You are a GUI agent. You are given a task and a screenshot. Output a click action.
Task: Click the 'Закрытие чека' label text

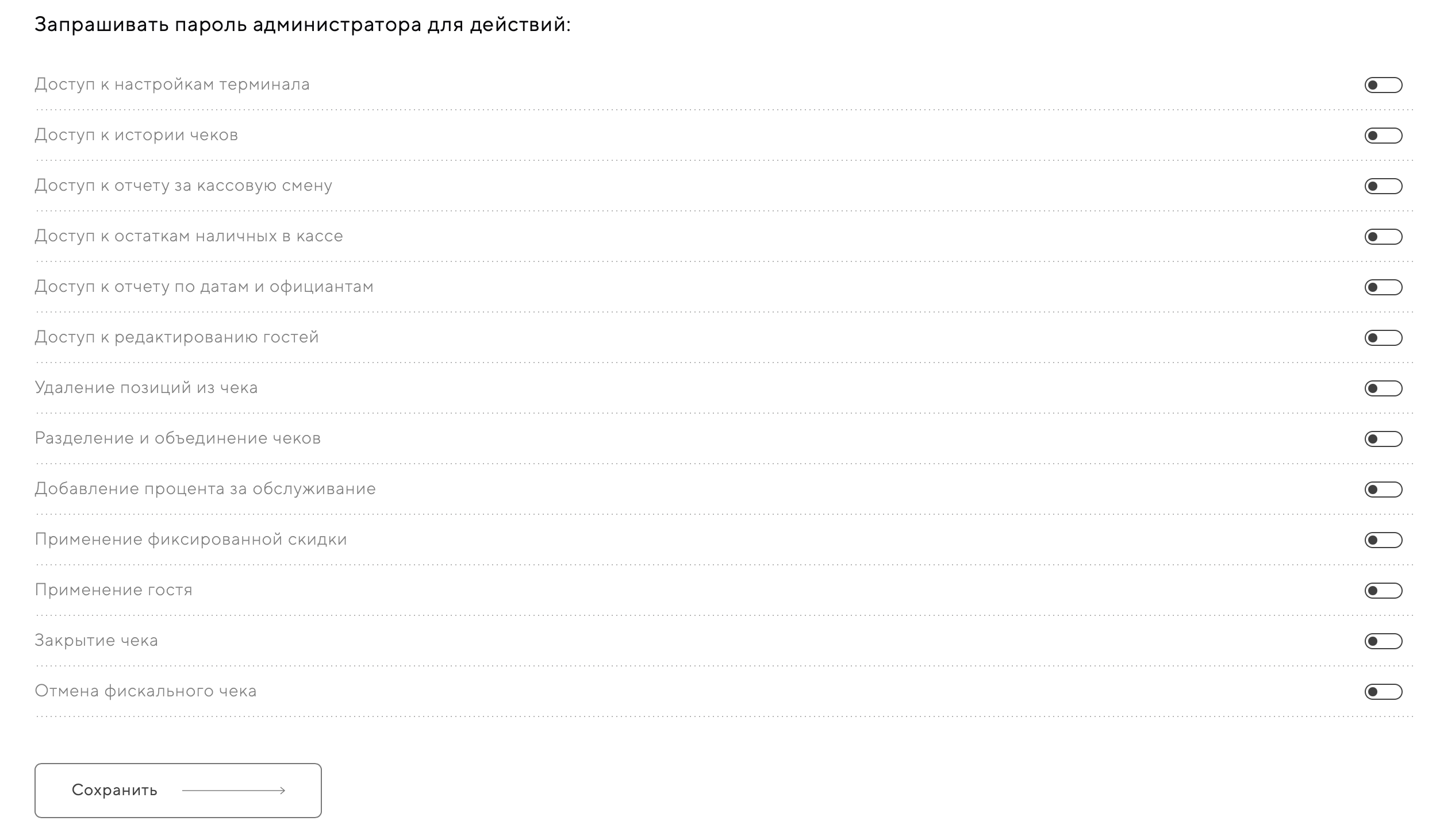point(96,641)
